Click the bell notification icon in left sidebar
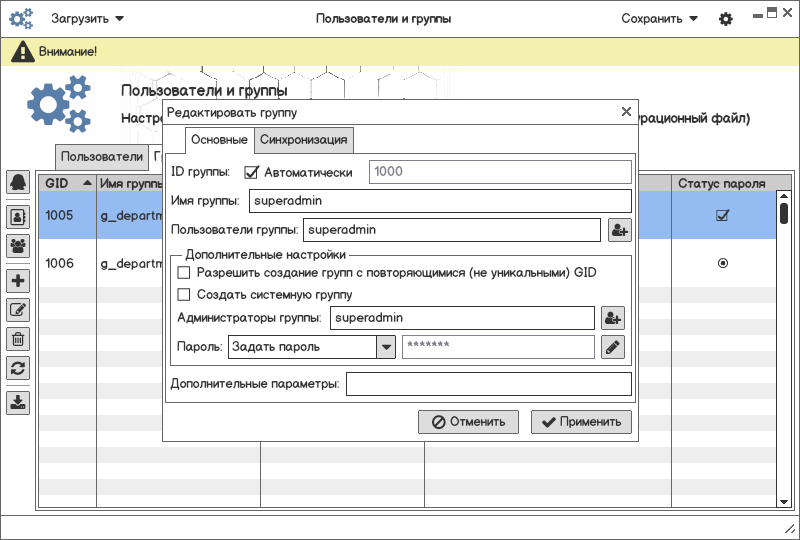 pyautogui.click(x=18, y=182)
